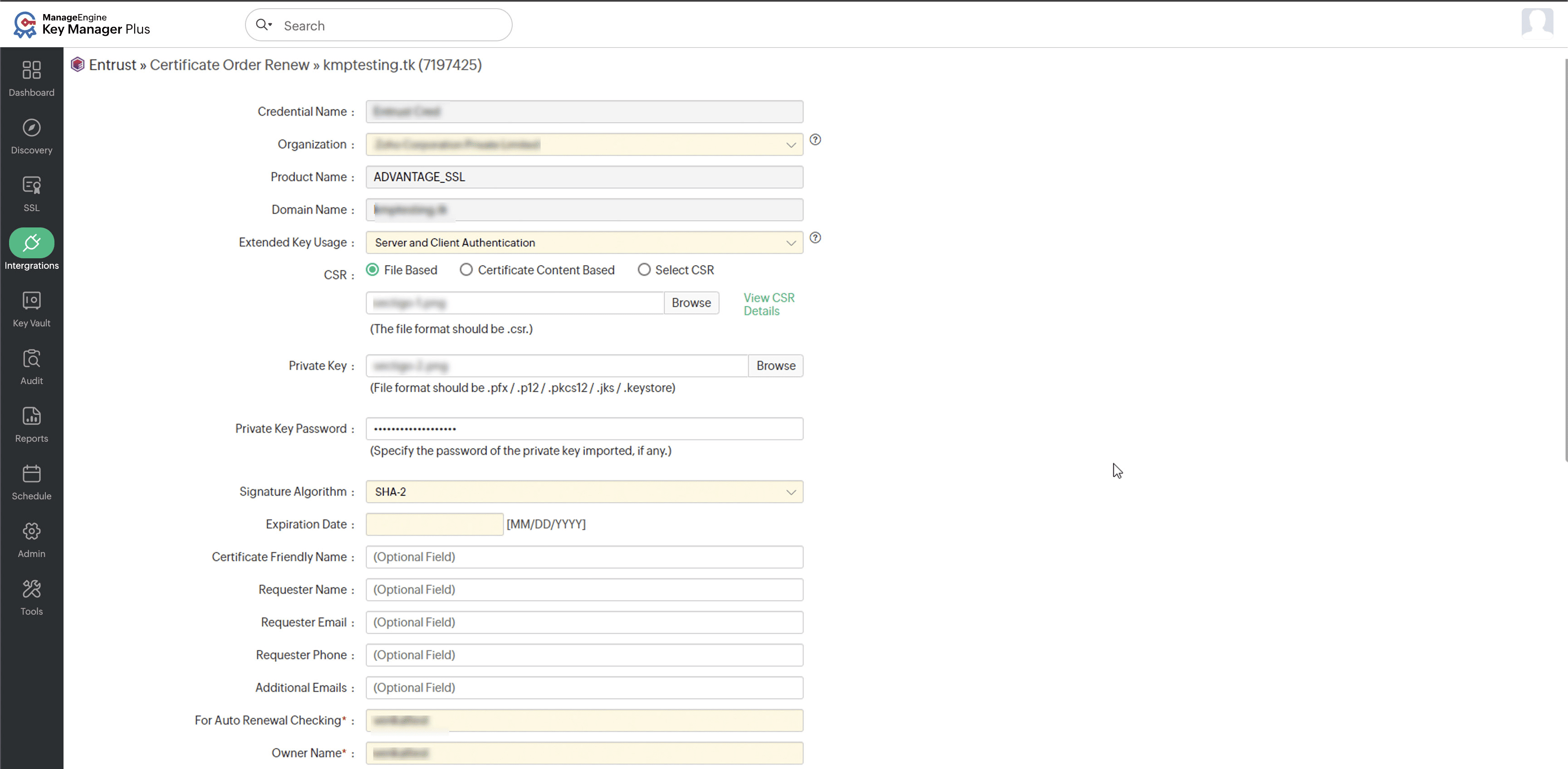Open the Key Vault icon

point(32,300)
